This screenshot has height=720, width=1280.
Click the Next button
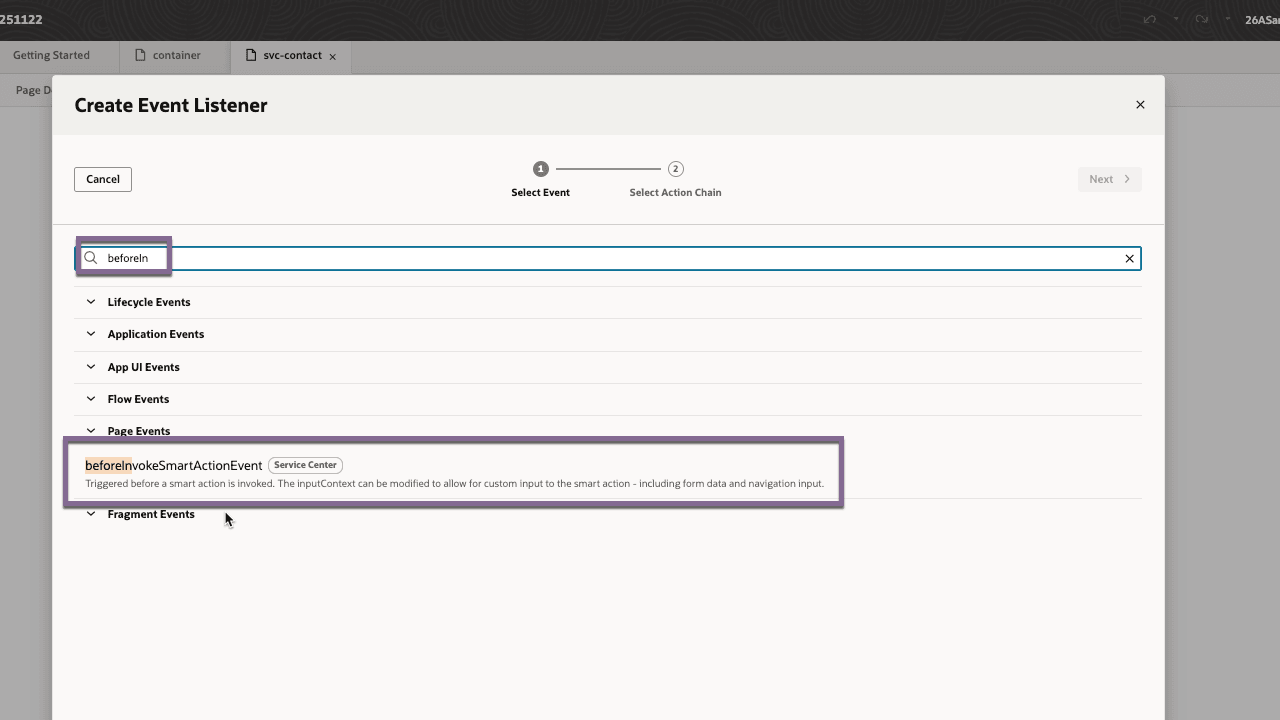point(1109,179)
